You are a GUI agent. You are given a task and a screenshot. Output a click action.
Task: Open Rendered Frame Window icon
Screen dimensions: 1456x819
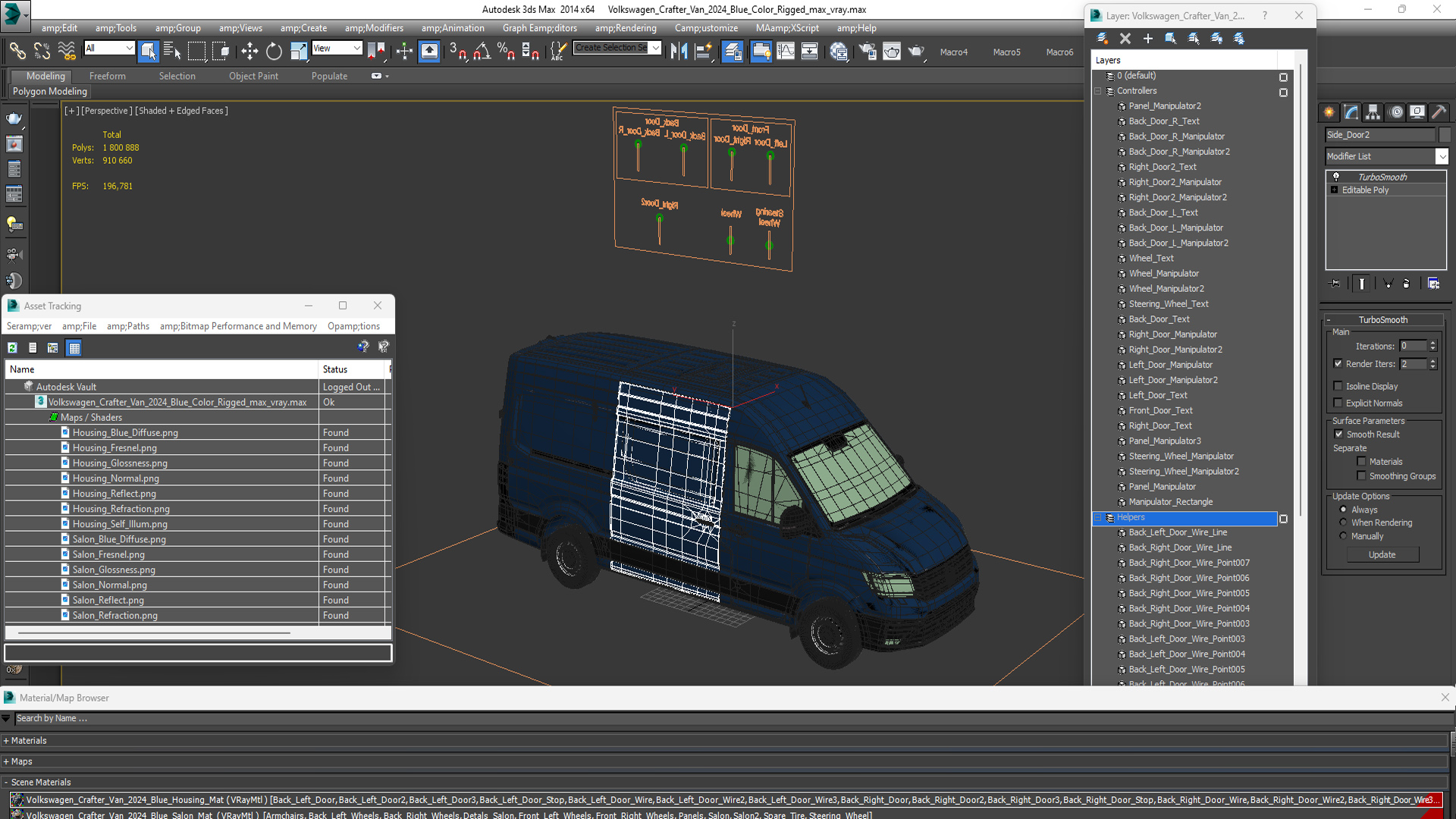tap(892, 51)
